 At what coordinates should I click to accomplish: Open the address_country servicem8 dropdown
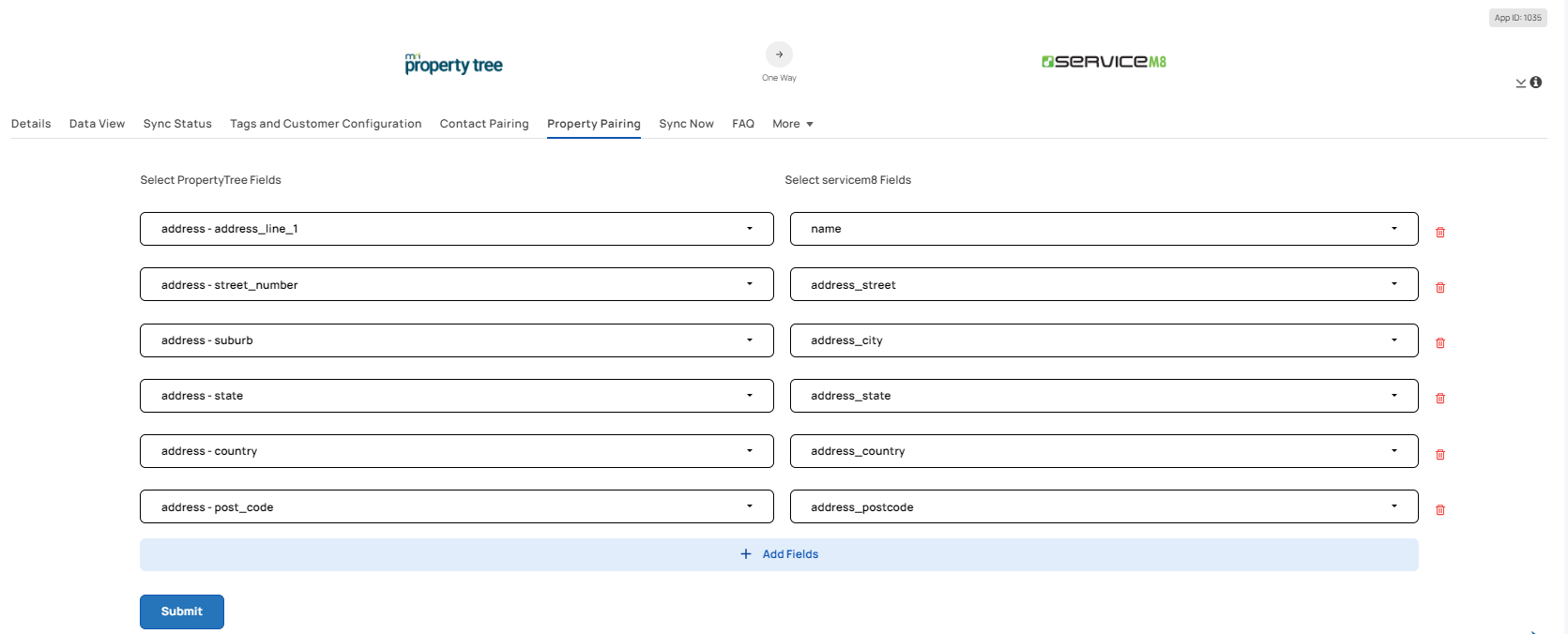[1104, 451]
